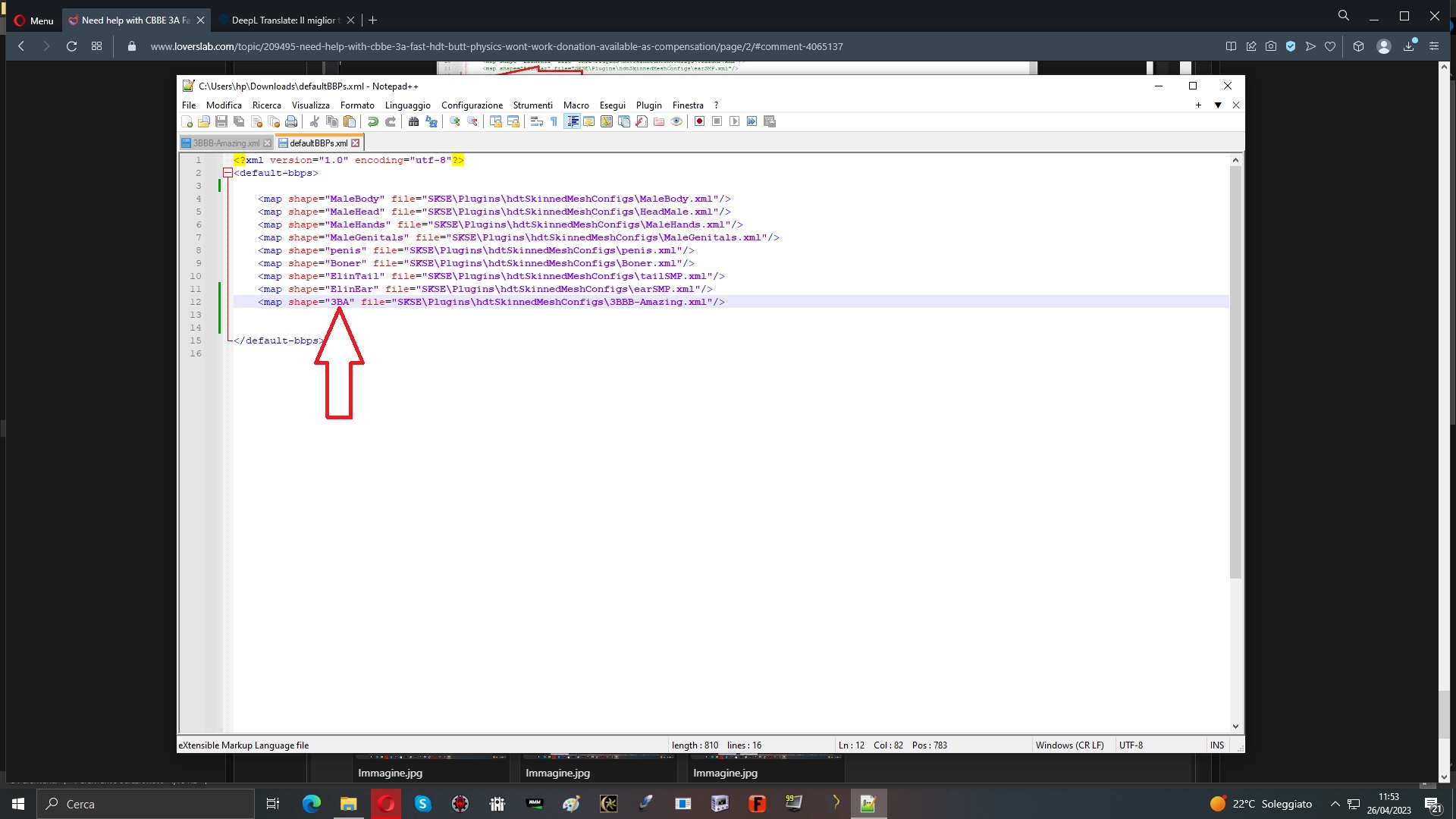The width and height of the screenshot is (1456, 819).
Task: Open File Explorer from the taskbar
Action: pos(348,804)
